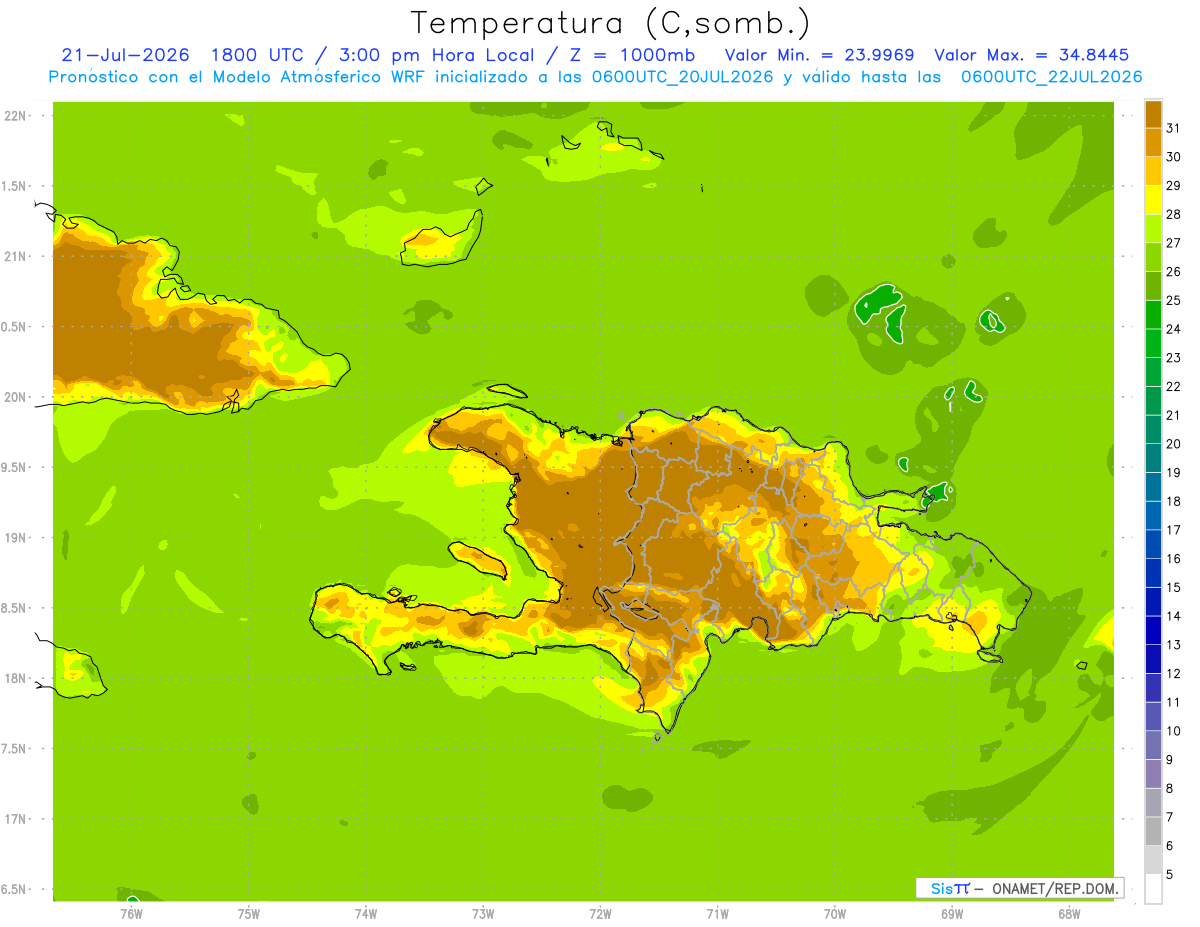Click 'Valor Min. = 23.9969' value
The height and width of the screenshot is (927, 1200).
[x=818, y=55]
